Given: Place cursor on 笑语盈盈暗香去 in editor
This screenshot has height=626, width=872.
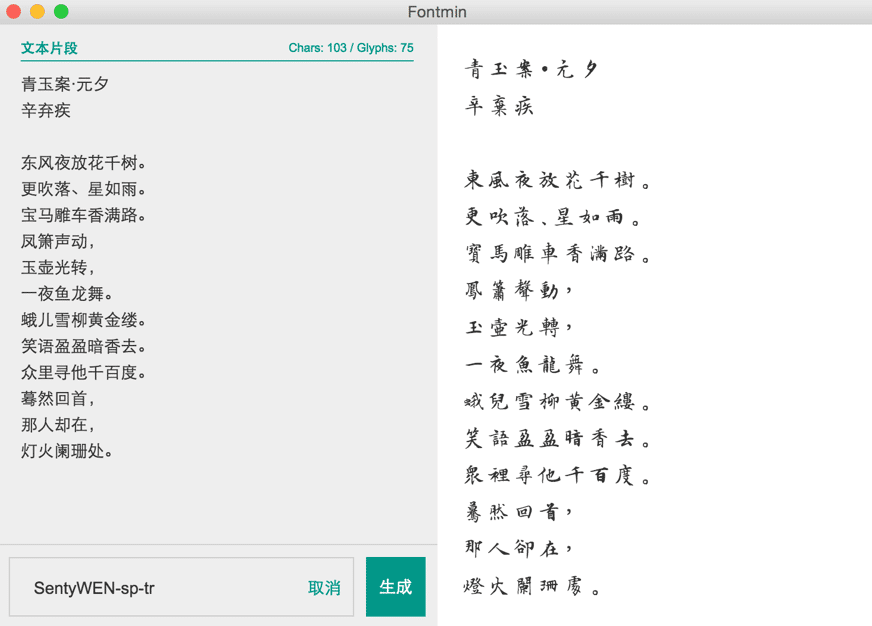Looking at the screenshot, I should [84, 347].
